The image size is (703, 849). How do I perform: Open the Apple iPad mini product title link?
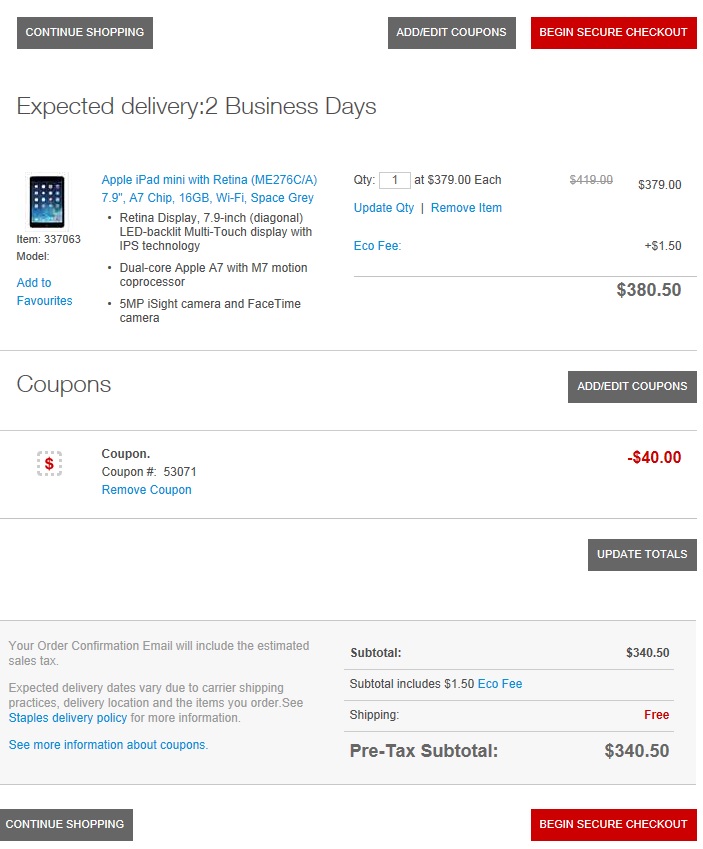click(209, 189)
